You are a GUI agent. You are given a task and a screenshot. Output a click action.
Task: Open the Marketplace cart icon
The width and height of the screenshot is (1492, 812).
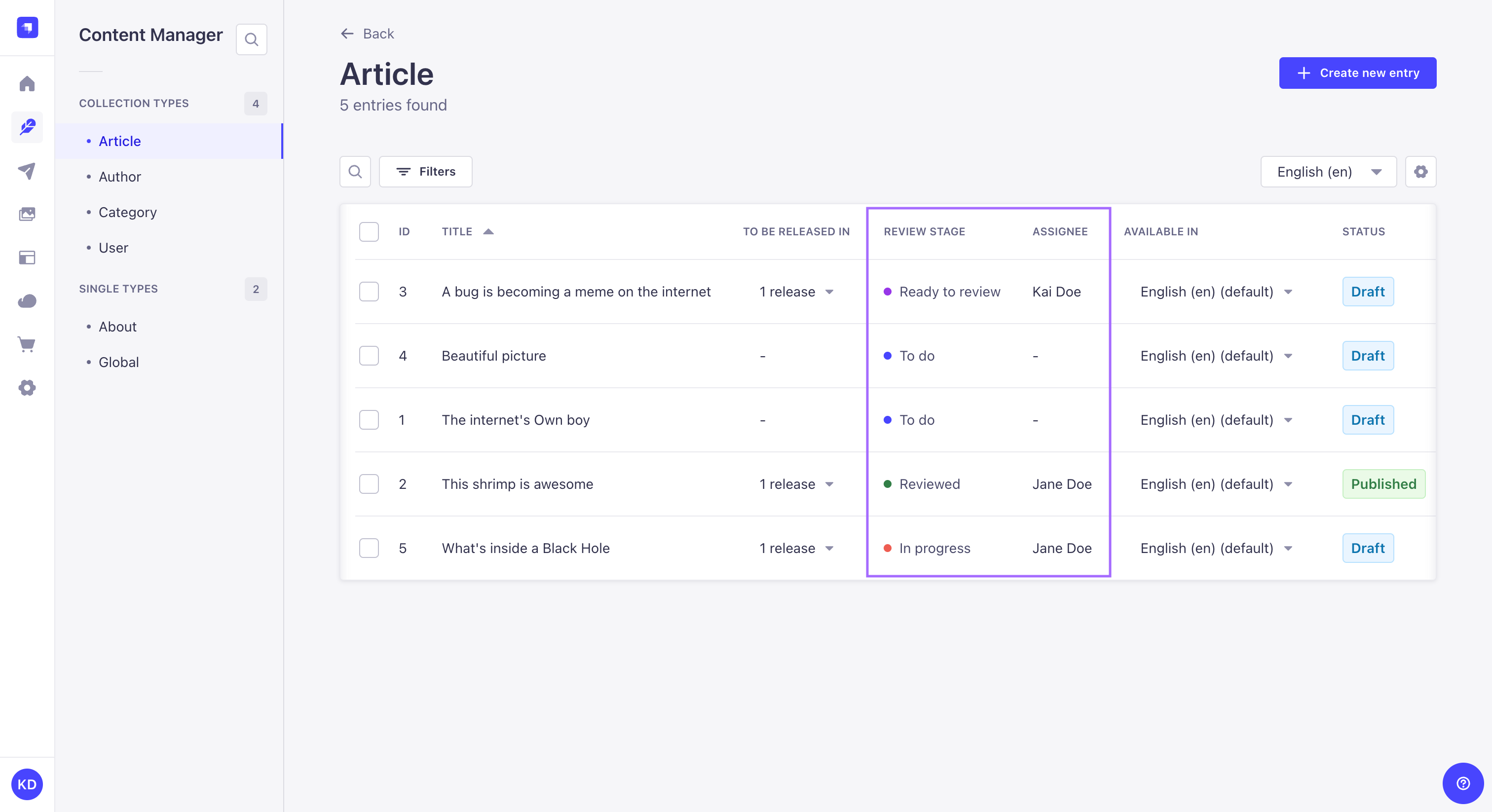point(27,344)
